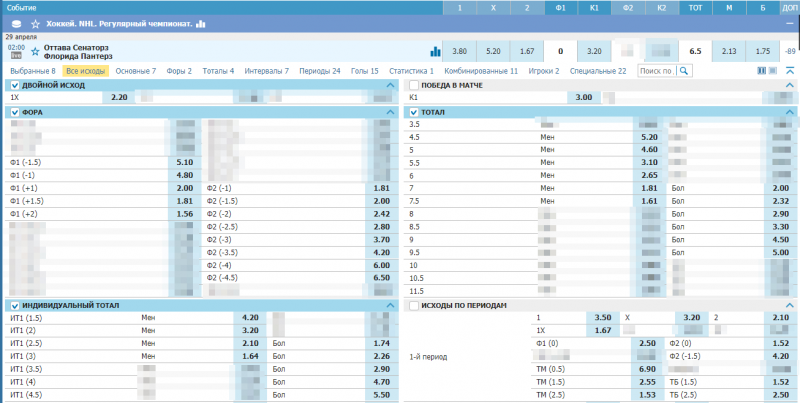Pick the 2.20 odds for 1X
The image size is (800, 403).
pos(118,98)
